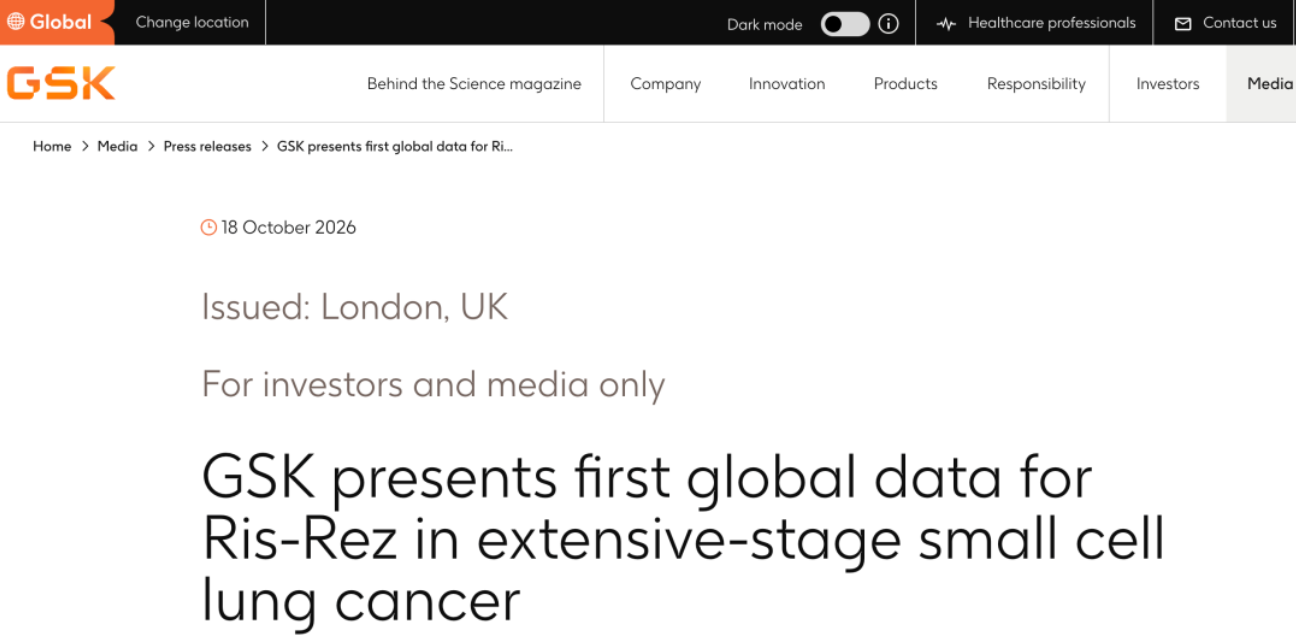The width and height of the screenshot is (1296, 644).
Task: Open the Innovation menu
Action: click(787, 84)
